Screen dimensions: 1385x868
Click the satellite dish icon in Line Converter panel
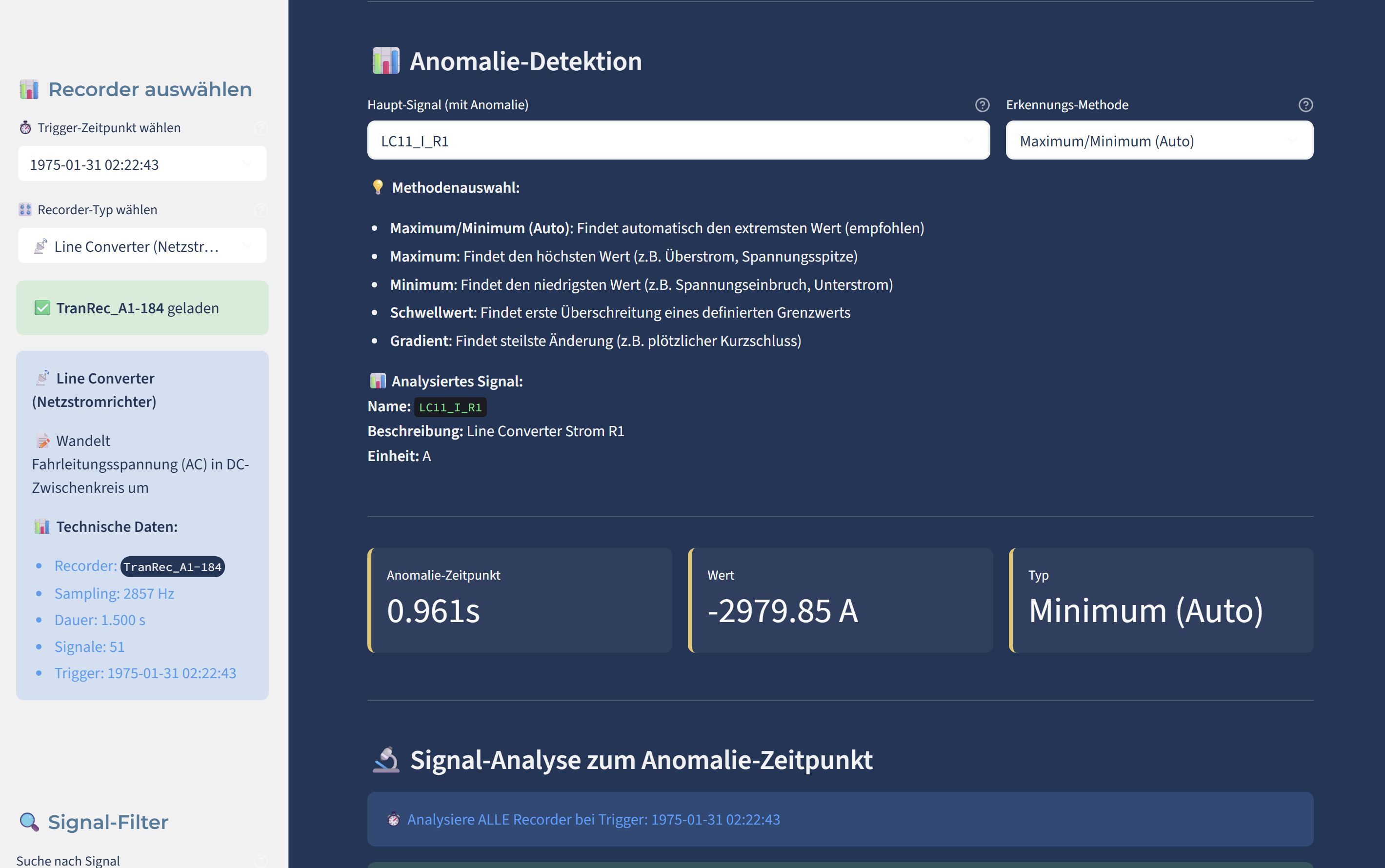[x=41, y=377]
